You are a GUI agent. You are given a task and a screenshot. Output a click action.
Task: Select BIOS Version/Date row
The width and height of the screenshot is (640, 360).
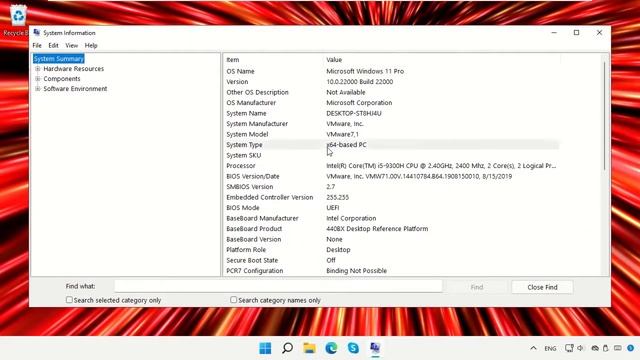pos(392,176)
